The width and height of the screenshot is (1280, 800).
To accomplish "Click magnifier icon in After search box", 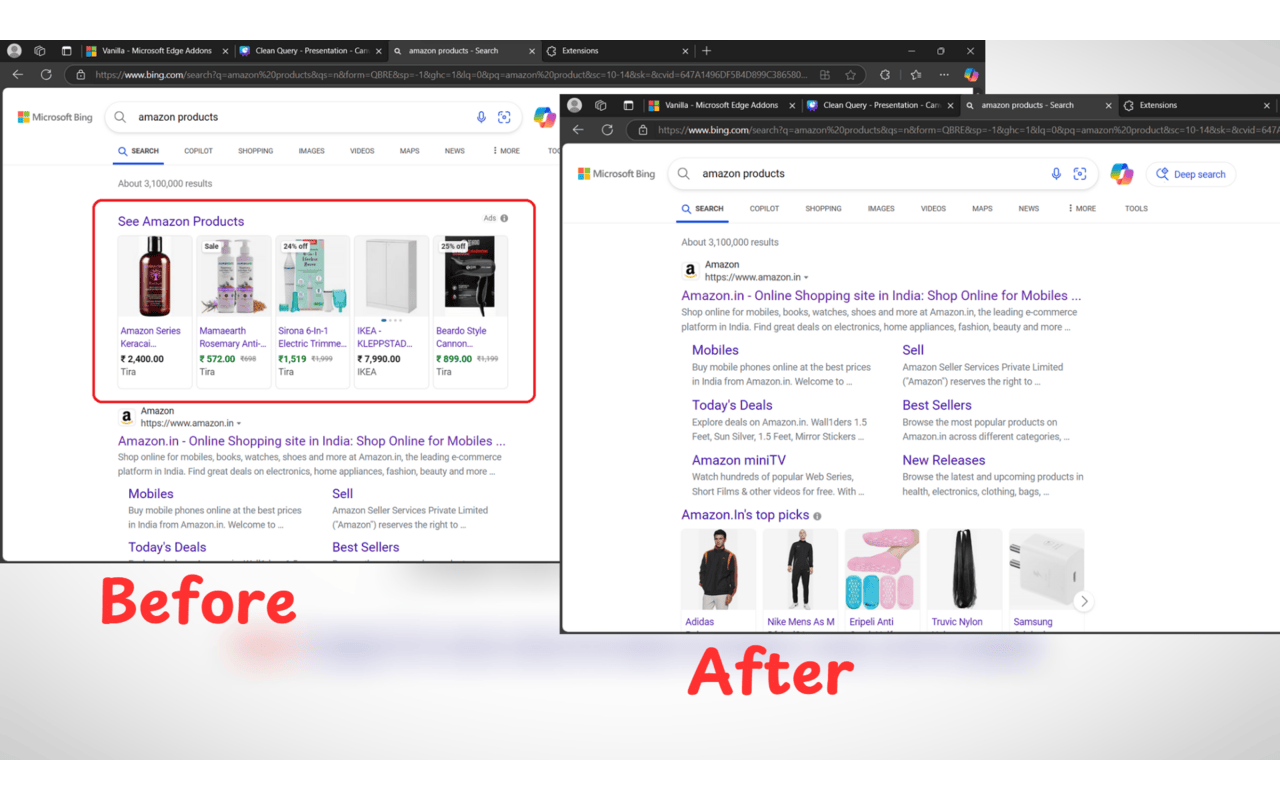I will (x=684, y=174).
